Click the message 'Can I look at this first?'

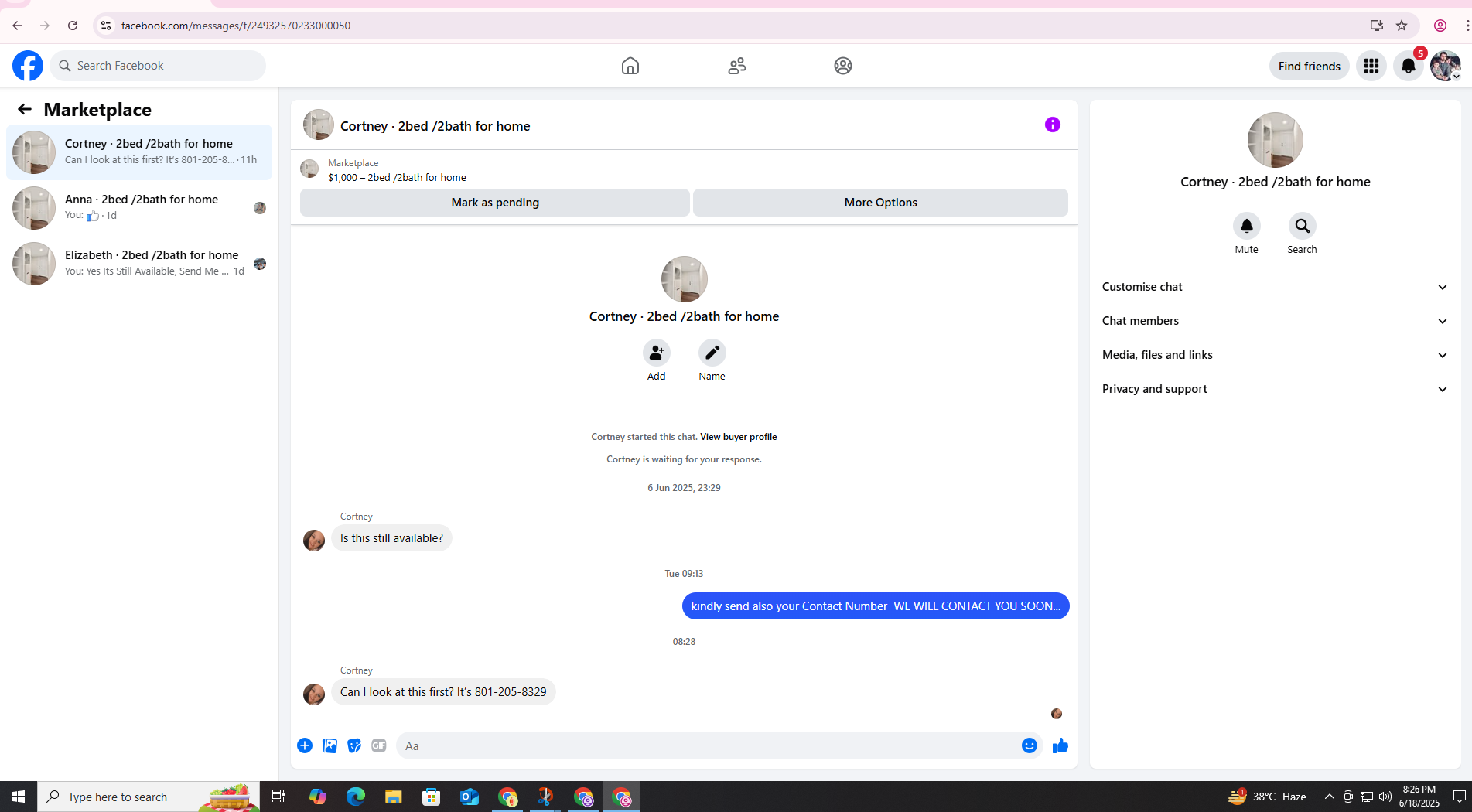(x=443, y=692)
